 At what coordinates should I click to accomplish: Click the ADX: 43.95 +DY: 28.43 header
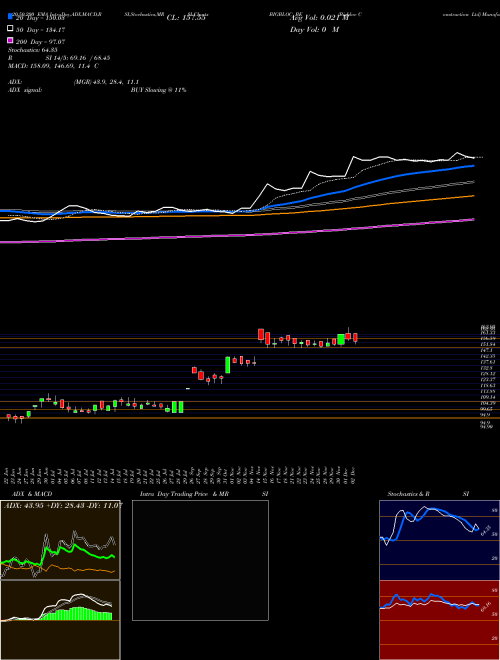pos(63,505)
